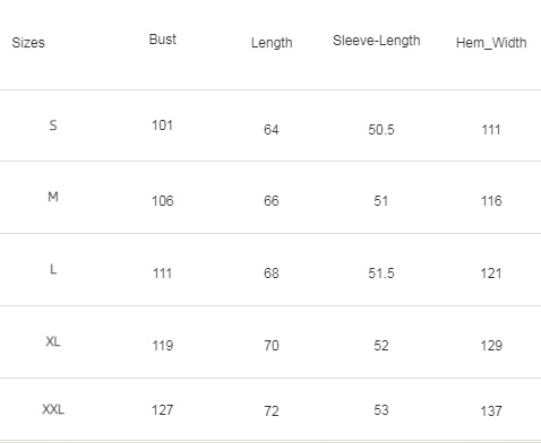Select the Sleeve-Length column header
The width and height of the screenshot is (541, 443).
376,41
